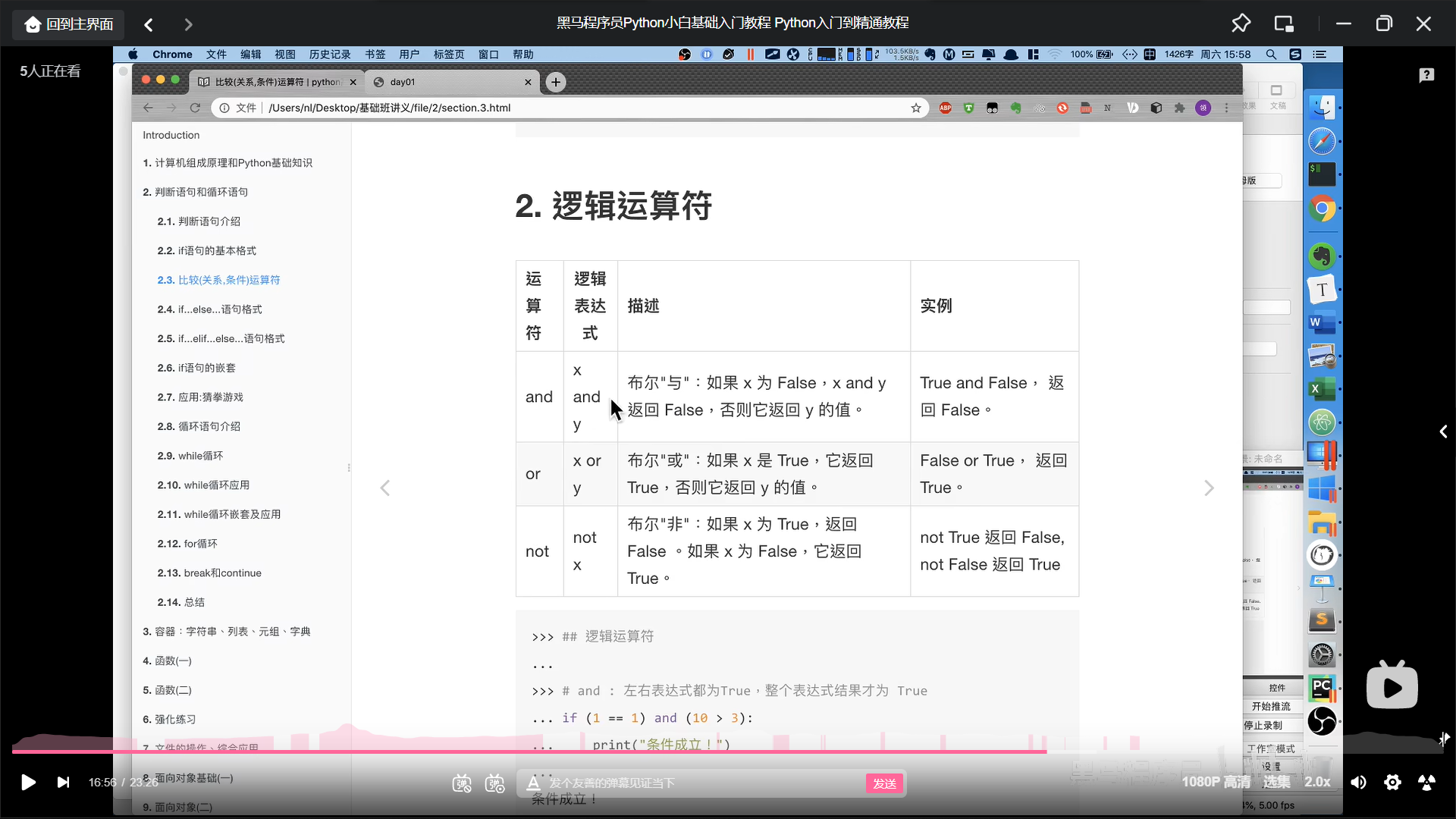The height and width of the screenshot is (819, 1456).
Task: Switch to mini player mode icon
Action: (1283, 24)
